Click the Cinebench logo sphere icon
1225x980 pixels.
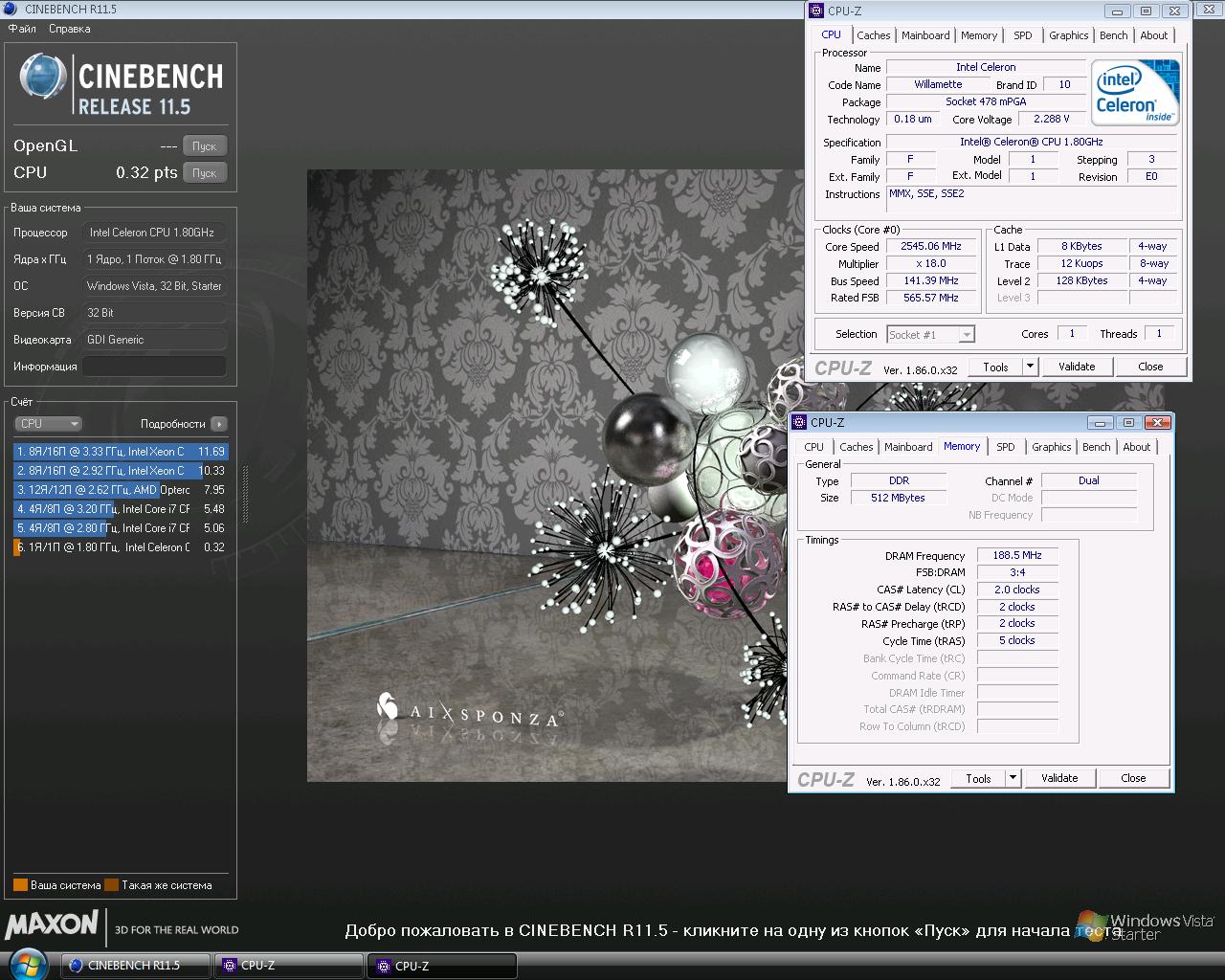[43, 77]
